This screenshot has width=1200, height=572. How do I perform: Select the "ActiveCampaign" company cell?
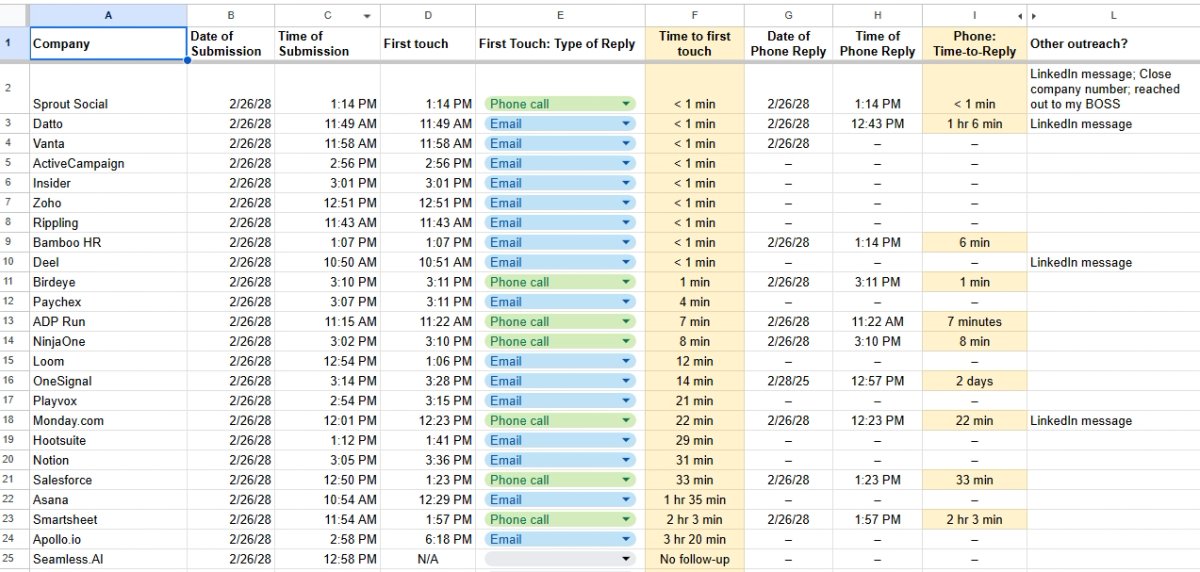coord(108,163)
